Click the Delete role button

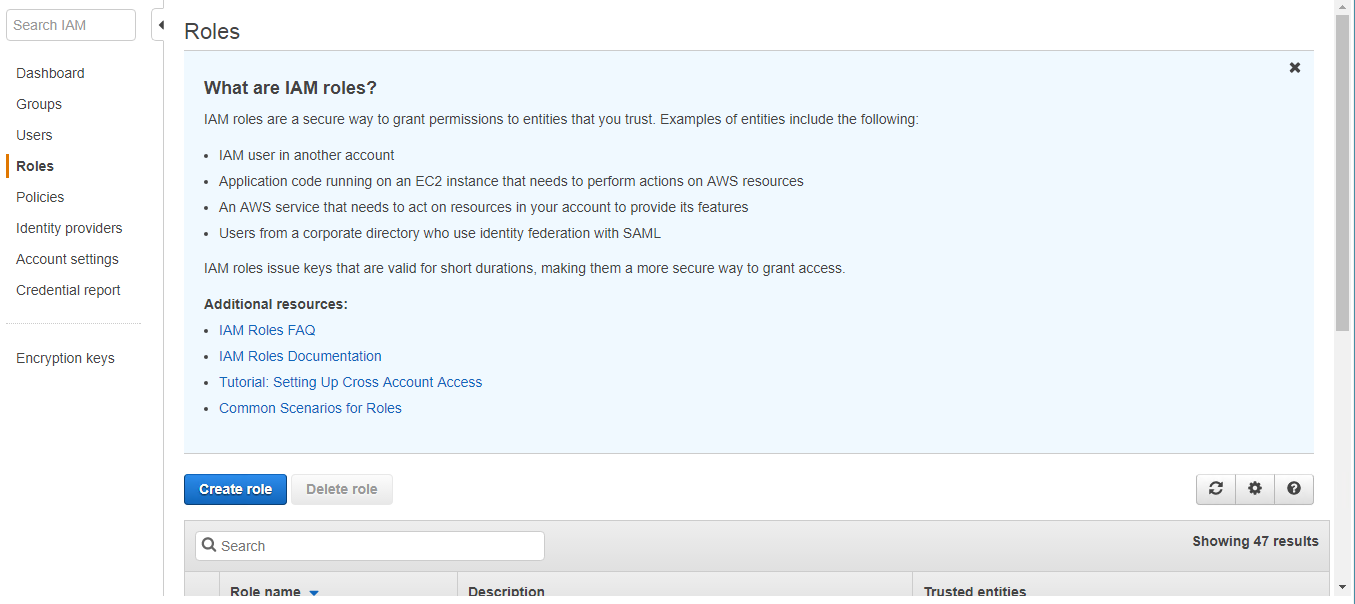tap(342, 489)
